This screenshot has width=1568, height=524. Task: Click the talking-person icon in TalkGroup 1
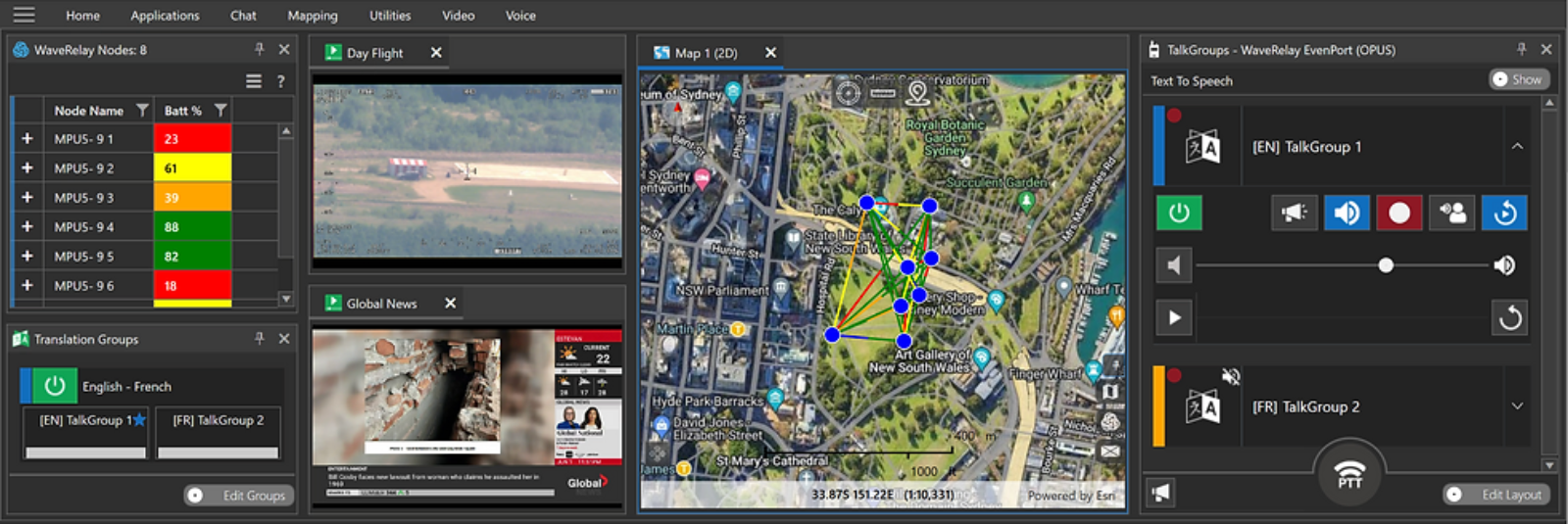[1451, 213]
